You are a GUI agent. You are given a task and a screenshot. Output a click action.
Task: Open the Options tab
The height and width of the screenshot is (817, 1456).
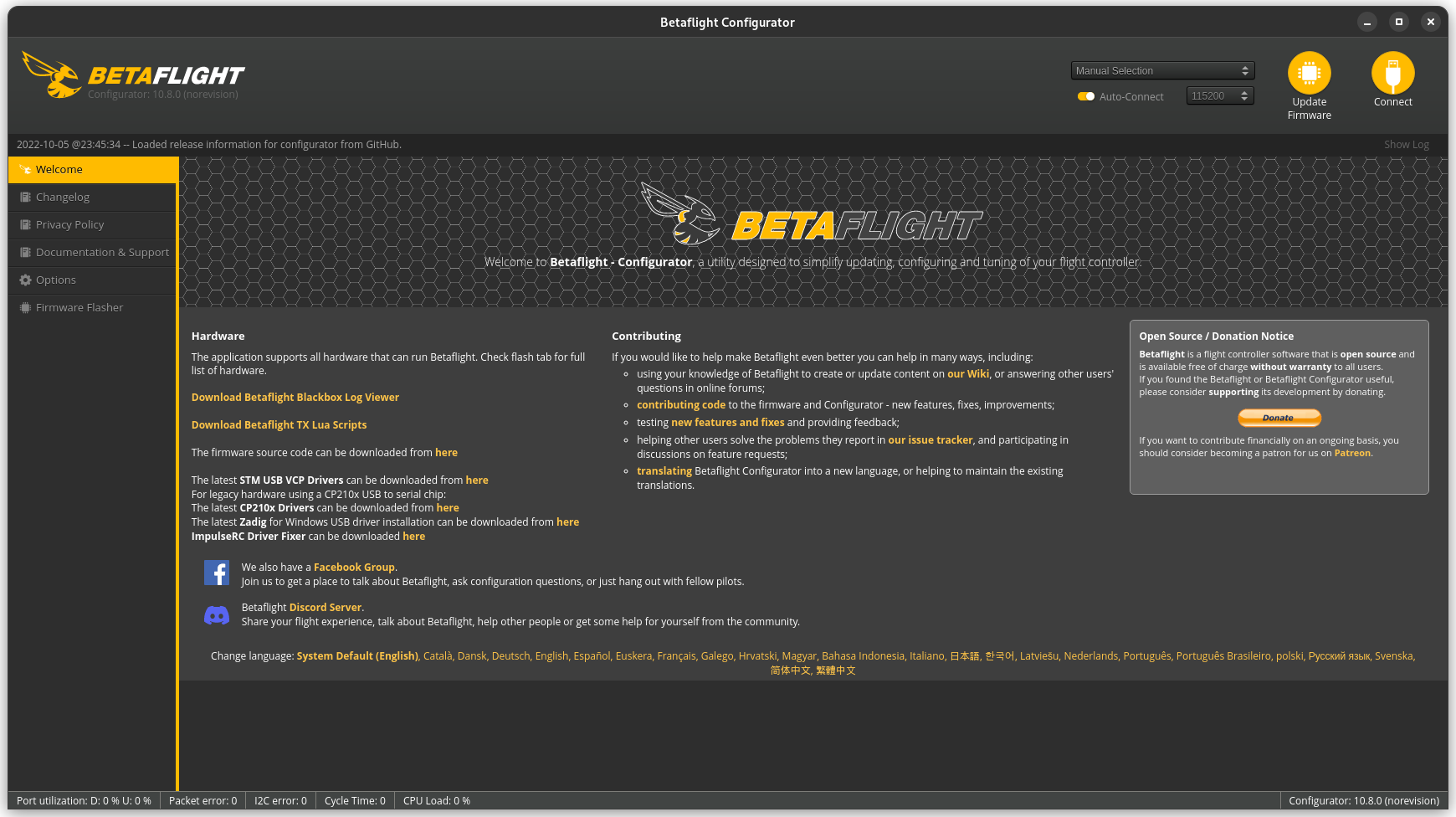(x=92, y=280)
